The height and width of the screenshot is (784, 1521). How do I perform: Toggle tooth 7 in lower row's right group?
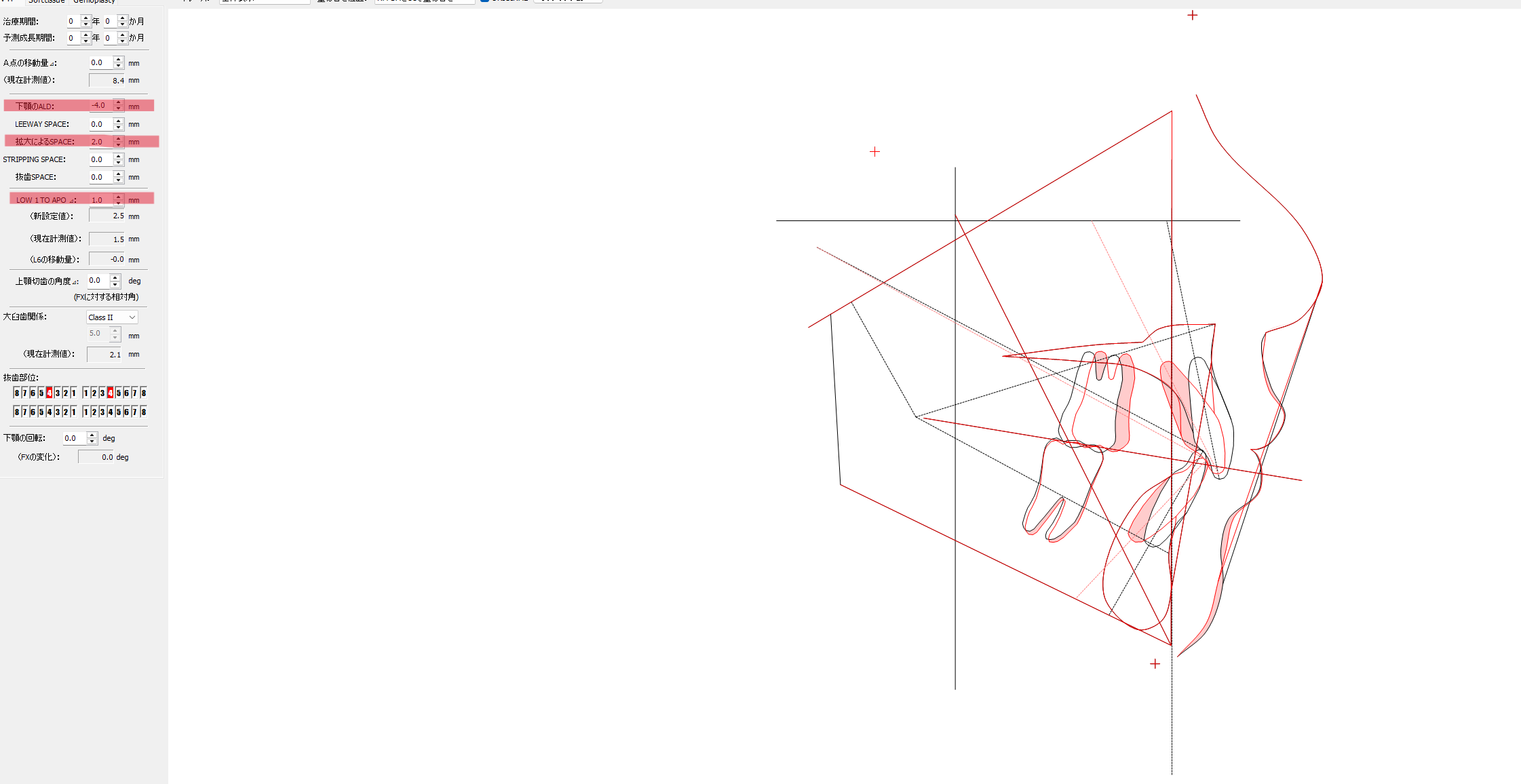coord(135,412)
